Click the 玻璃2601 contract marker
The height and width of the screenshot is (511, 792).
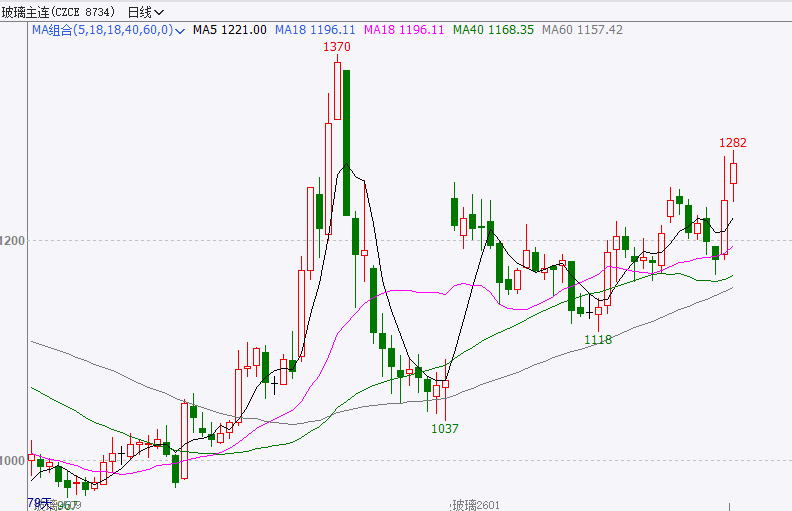tap(476, 505)
